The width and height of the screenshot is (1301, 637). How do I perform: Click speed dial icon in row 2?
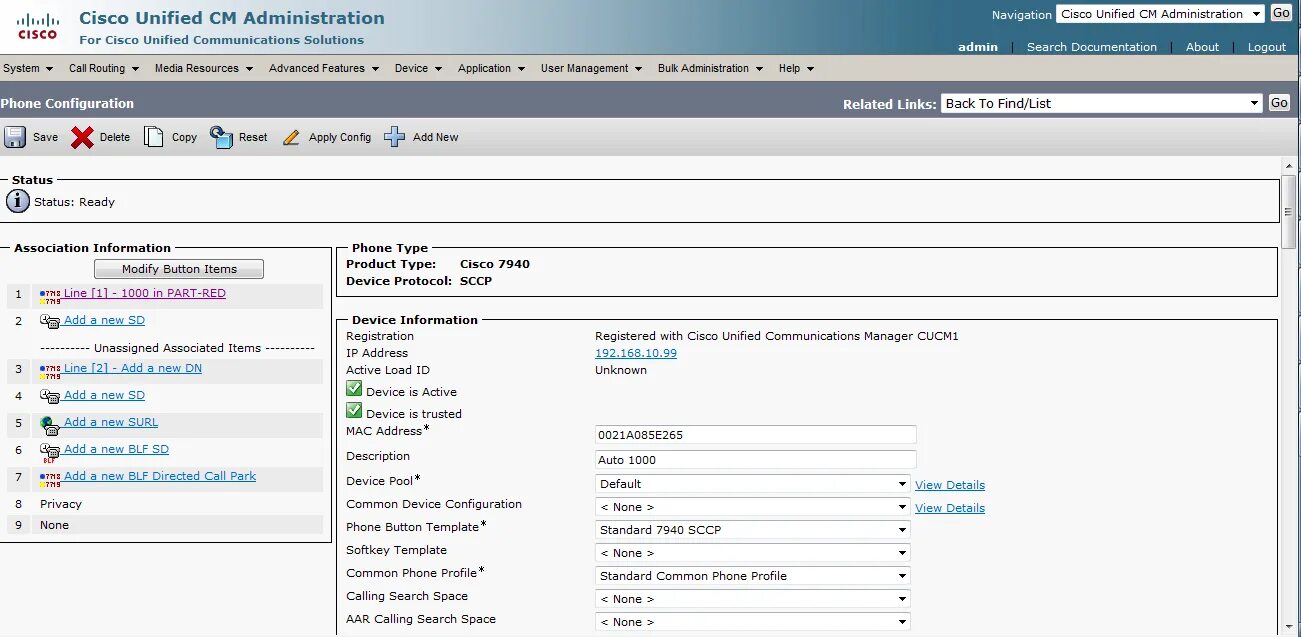50,321
